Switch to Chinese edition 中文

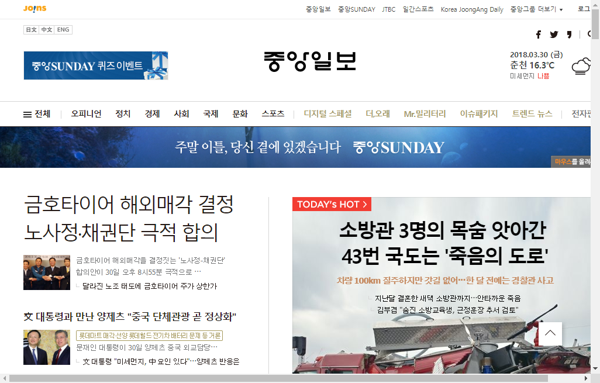click(x=47, y=30)
